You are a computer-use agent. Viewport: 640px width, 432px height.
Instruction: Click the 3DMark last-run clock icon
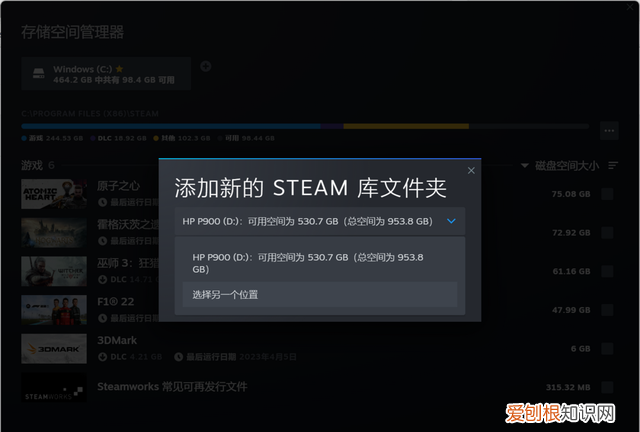pos(178,357)
